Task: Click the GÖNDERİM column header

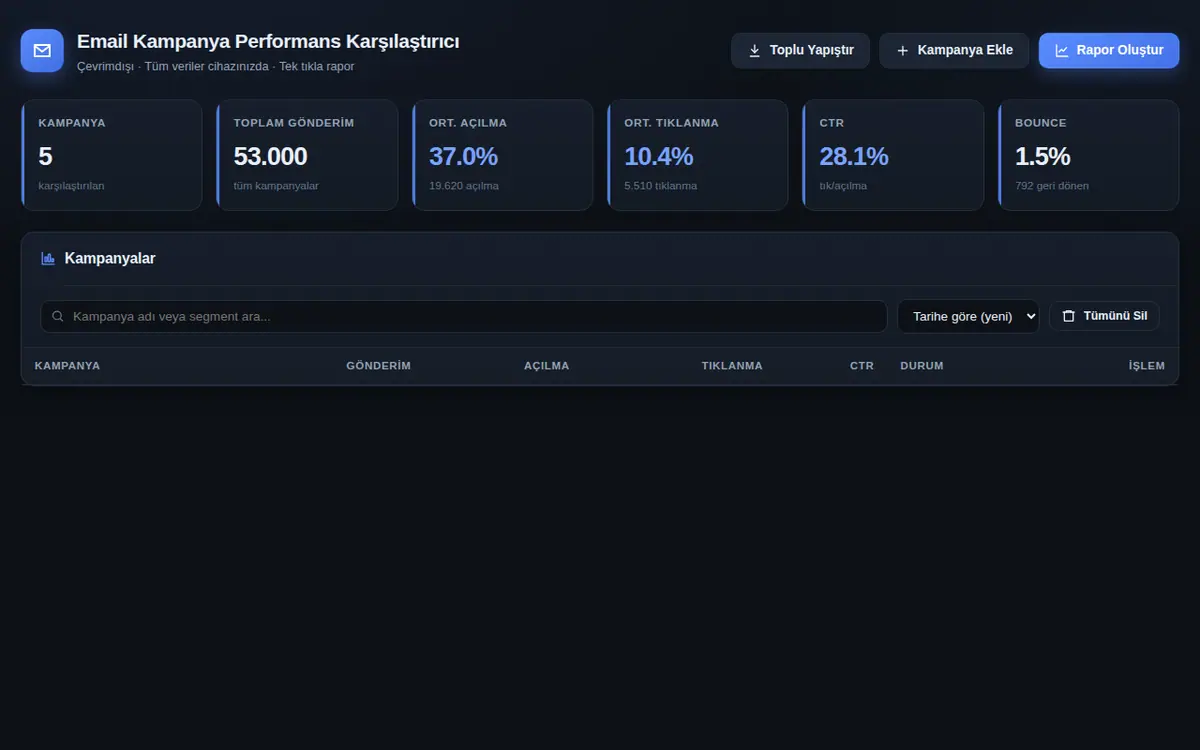Action: click(378, 366)
